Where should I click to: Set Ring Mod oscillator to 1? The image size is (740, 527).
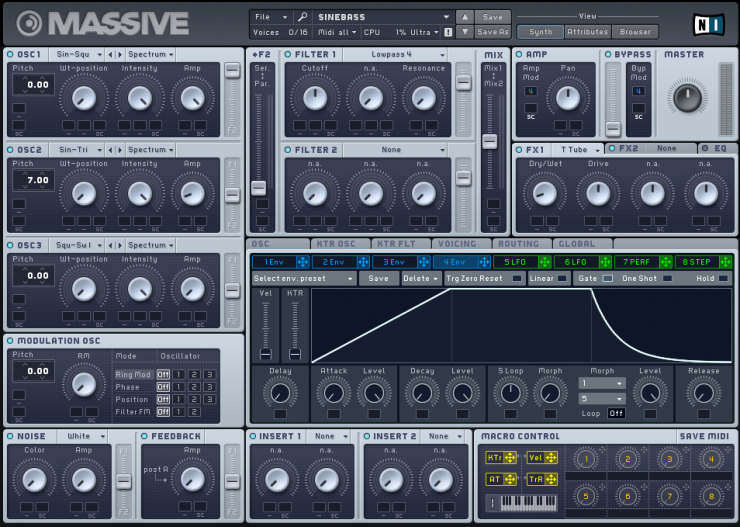[178, 375]
